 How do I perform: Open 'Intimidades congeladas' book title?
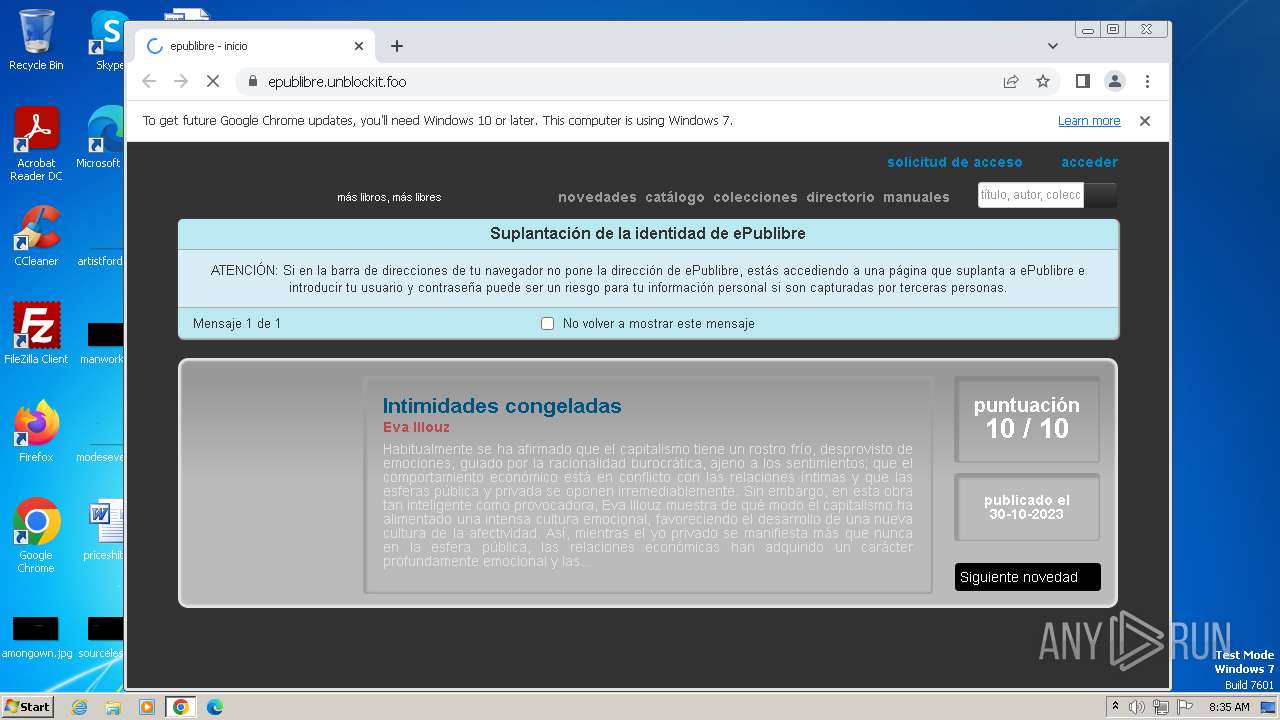click(x=502, y=406)
